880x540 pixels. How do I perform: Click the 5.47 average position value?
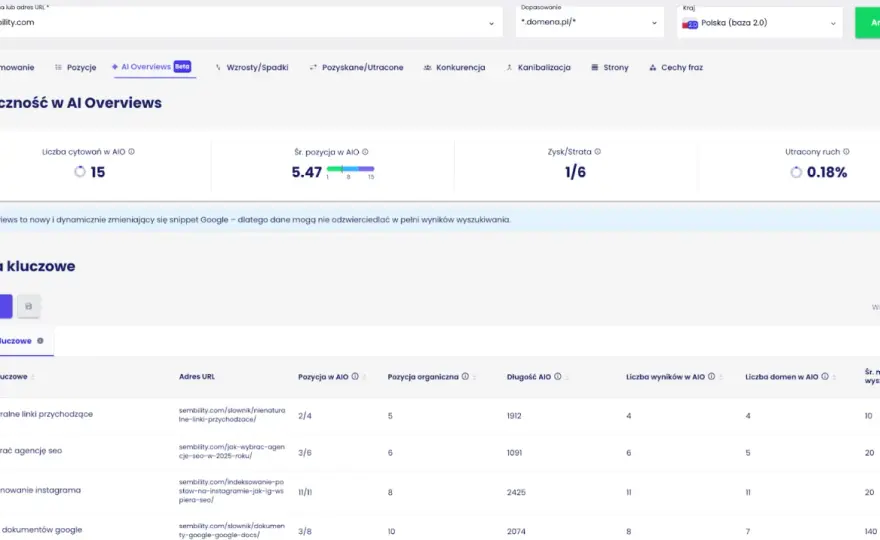click(x=306, y=172)
